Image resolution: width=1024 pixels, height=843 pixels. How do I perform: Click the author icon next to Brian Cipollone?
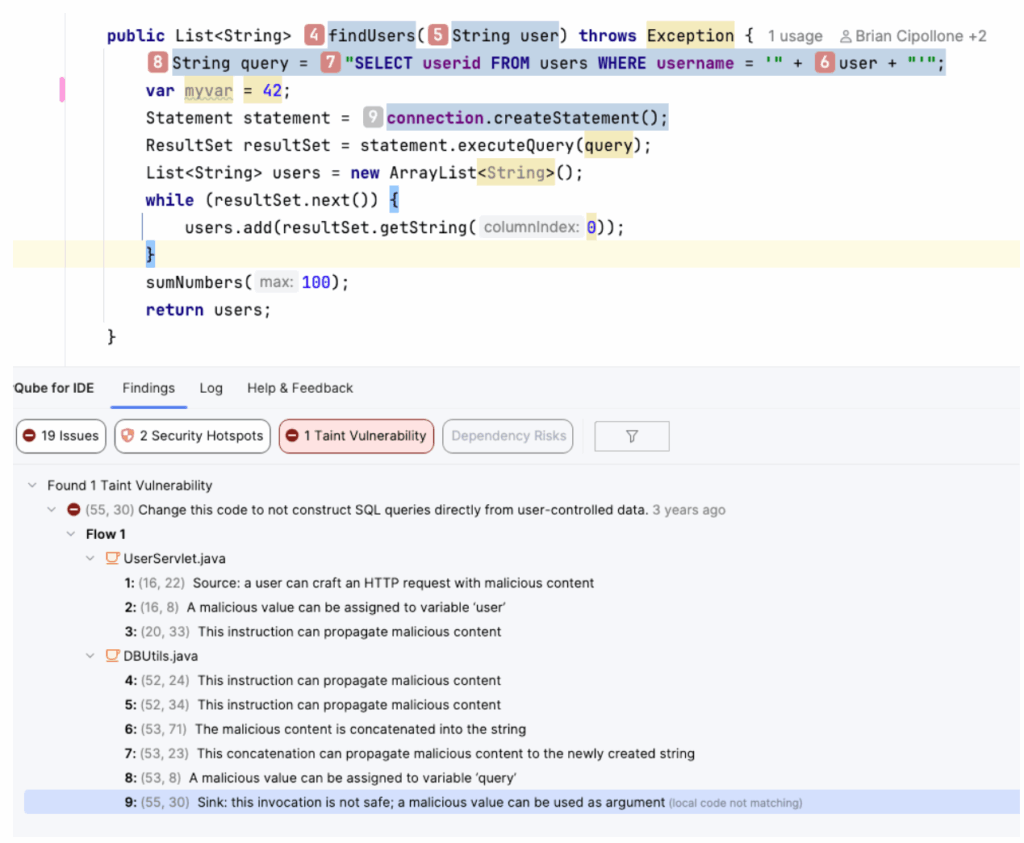[x=846, y=37]
